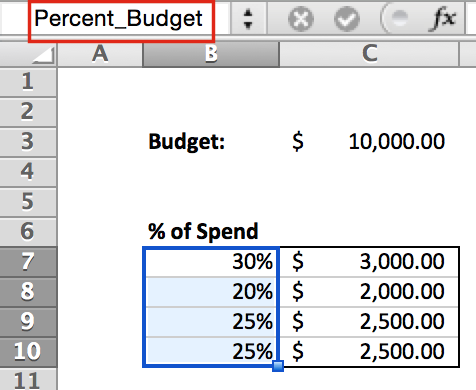Viewport: 476px width, 390px height.
Task: Select row 7 header
Action: 28,261
